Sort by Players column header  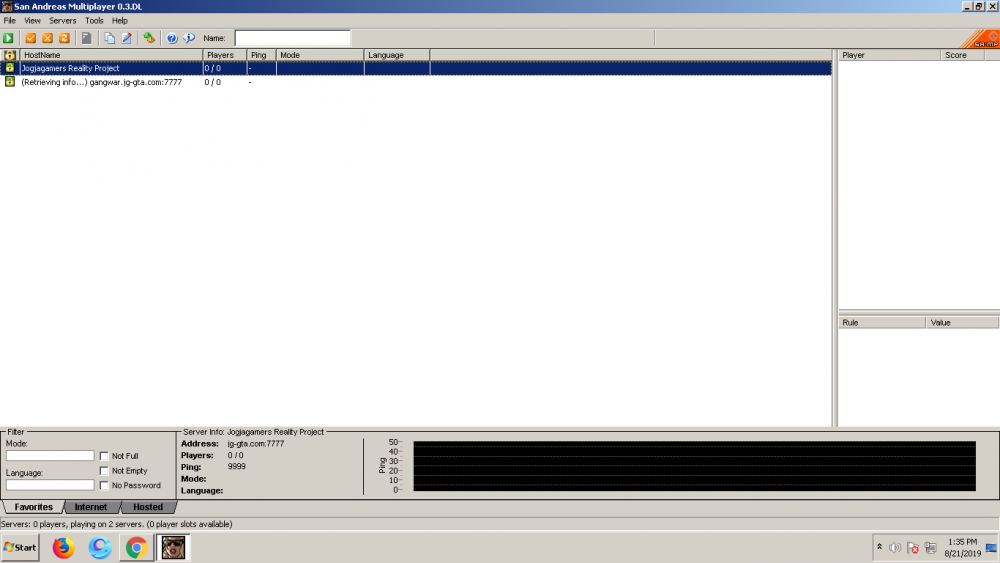tap(224, 55)
